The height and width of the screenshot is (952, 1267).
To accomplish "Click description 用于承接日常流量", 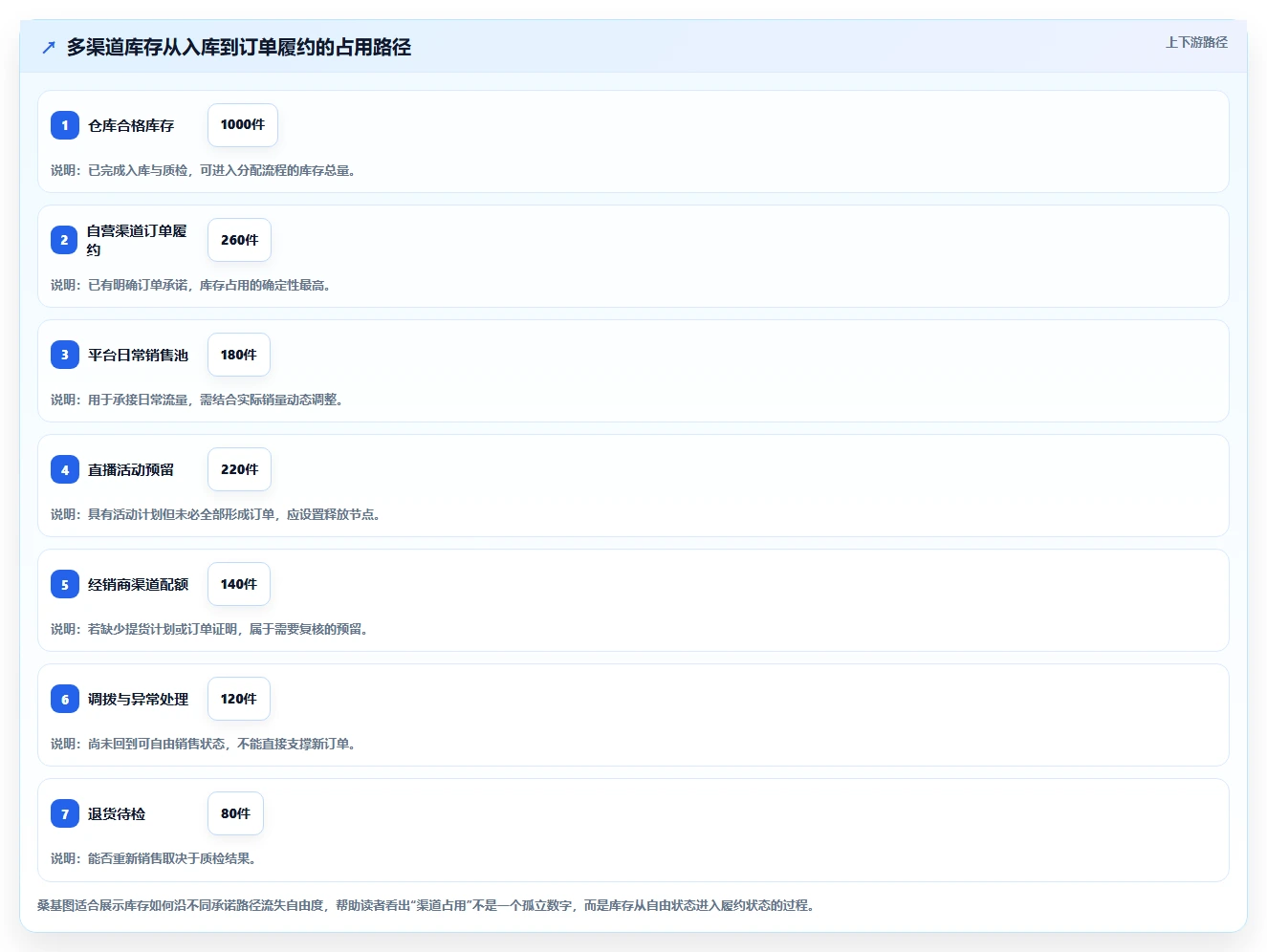I will (x=197, y=400).
